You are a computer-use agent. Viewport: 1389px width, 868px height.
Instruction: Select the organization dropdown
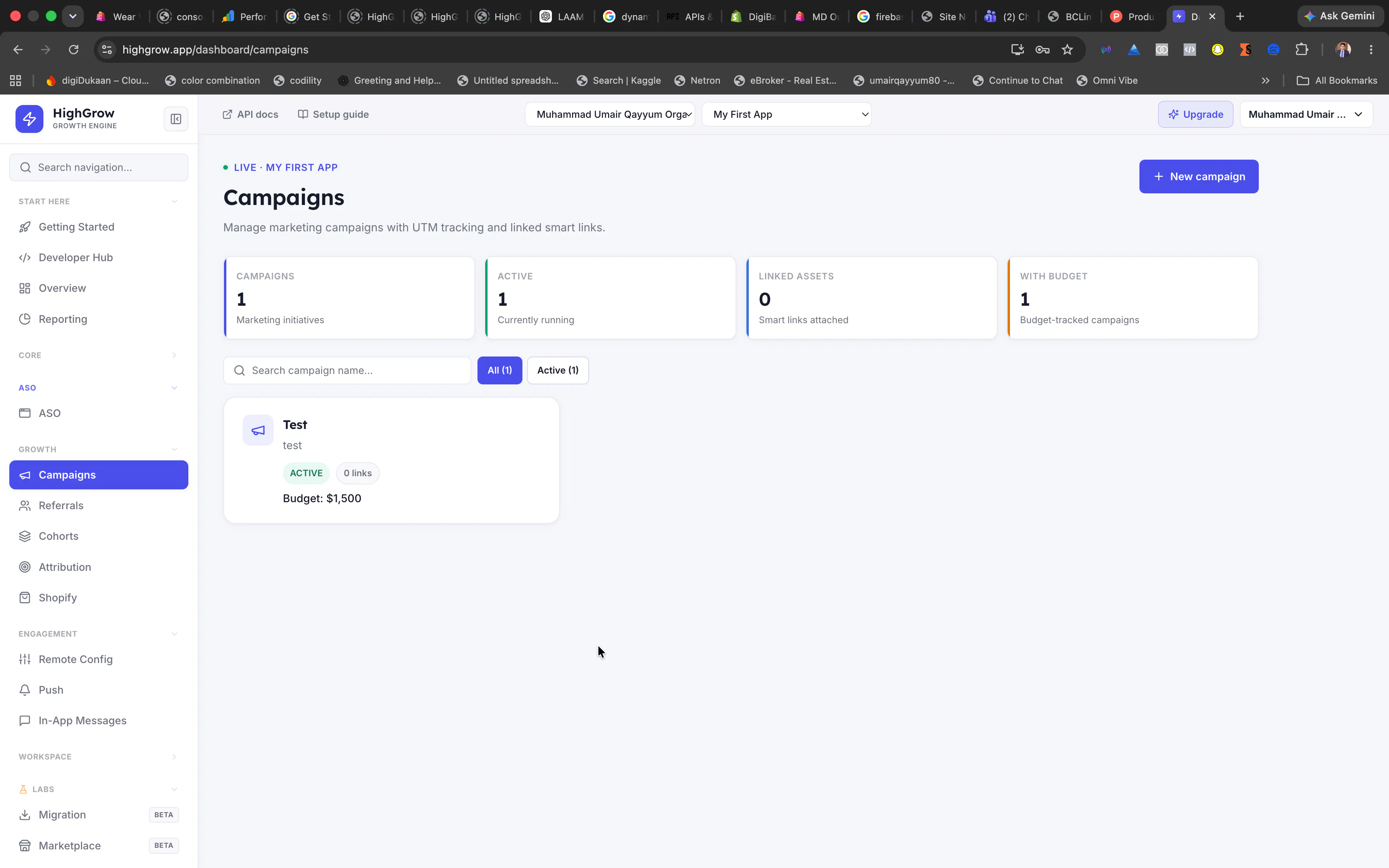[x=610, y=114]
